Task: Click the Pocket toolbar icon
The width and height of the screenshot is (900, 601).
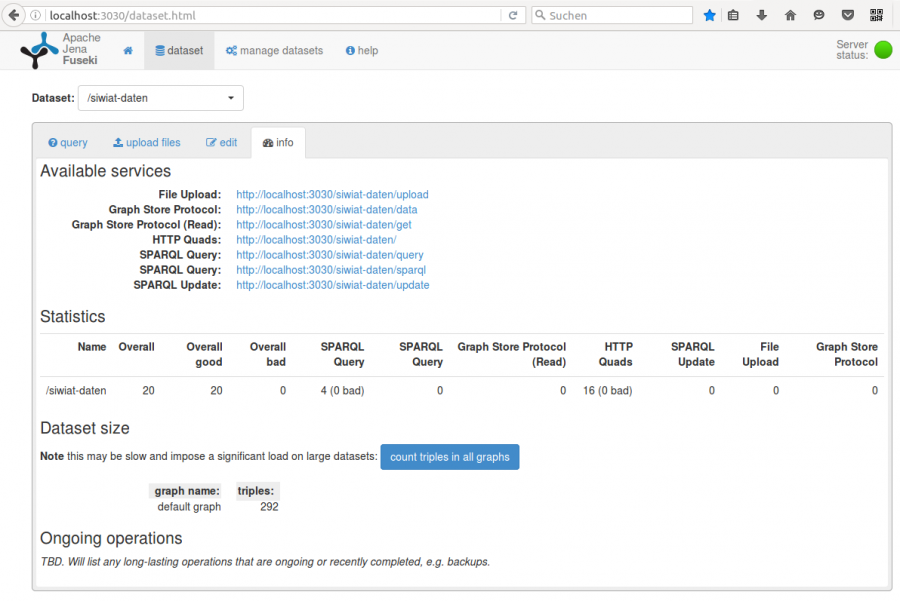Action: pyautogui.click(x=848, y=15)
